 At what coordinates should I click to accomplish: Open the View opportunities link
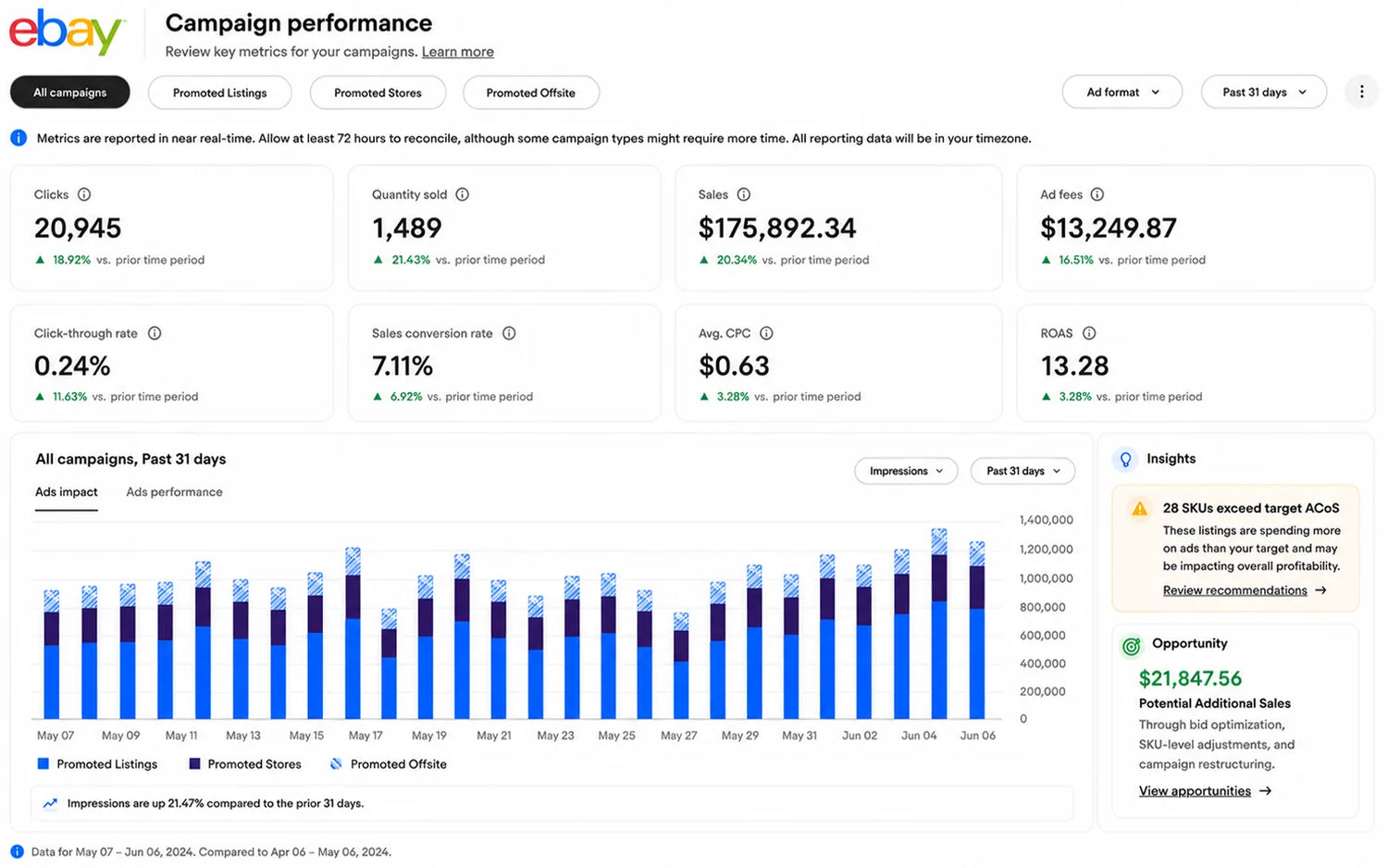coord(1195,791)
